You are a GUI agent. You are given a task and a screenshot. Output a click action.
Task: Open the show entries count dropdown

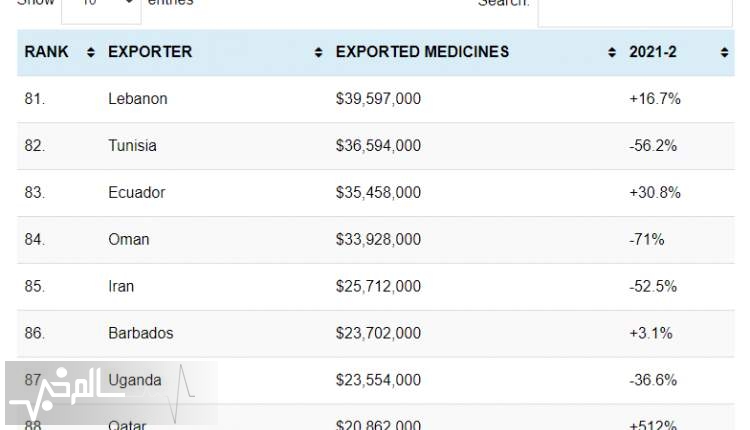(x=101, y=10)
